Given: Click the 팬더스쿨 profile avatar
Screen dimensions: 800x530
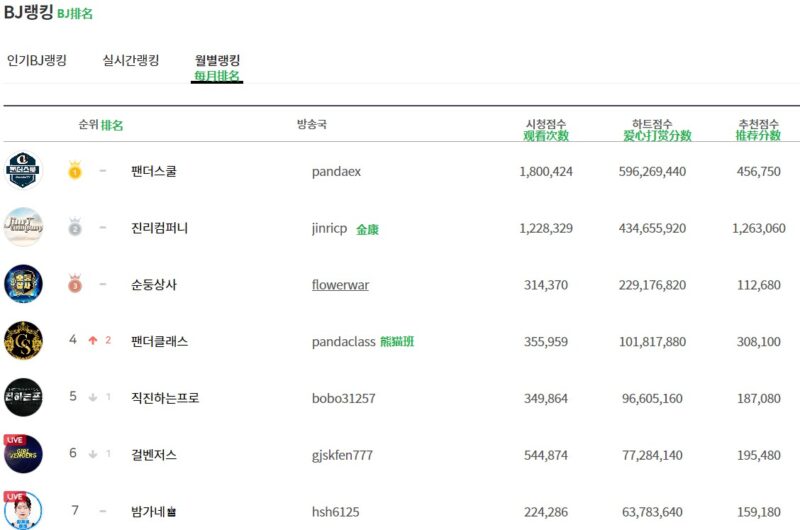Looking at the screenshot, I should point(24,171).
